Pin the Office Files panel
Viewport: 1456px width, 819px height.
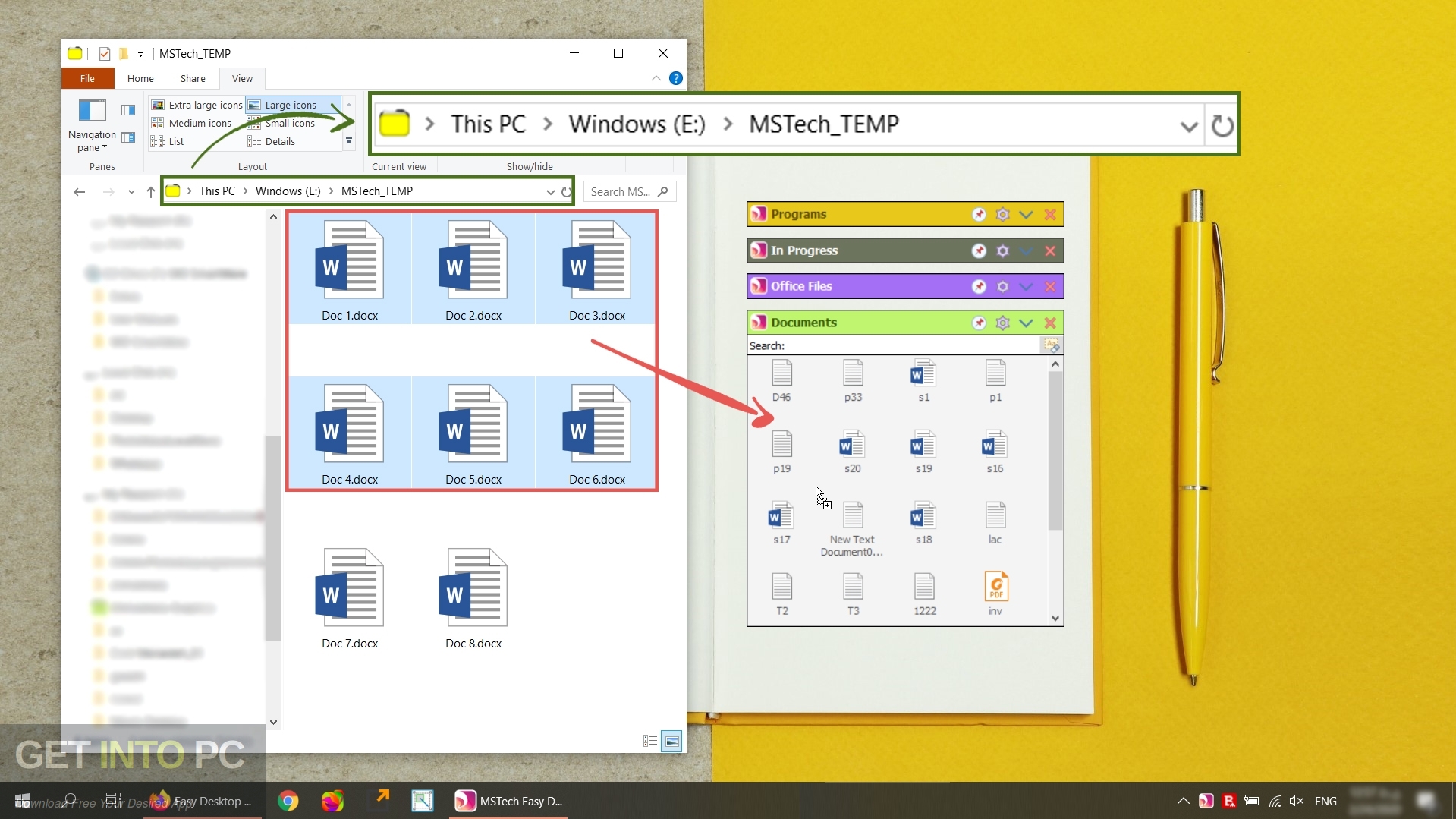[x=978, y=286]
